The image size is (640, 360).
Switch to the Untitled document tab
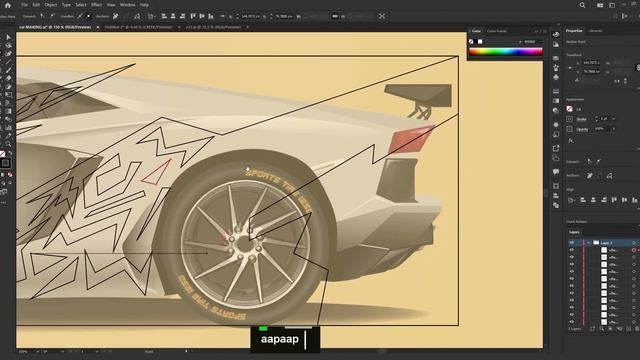139,27
